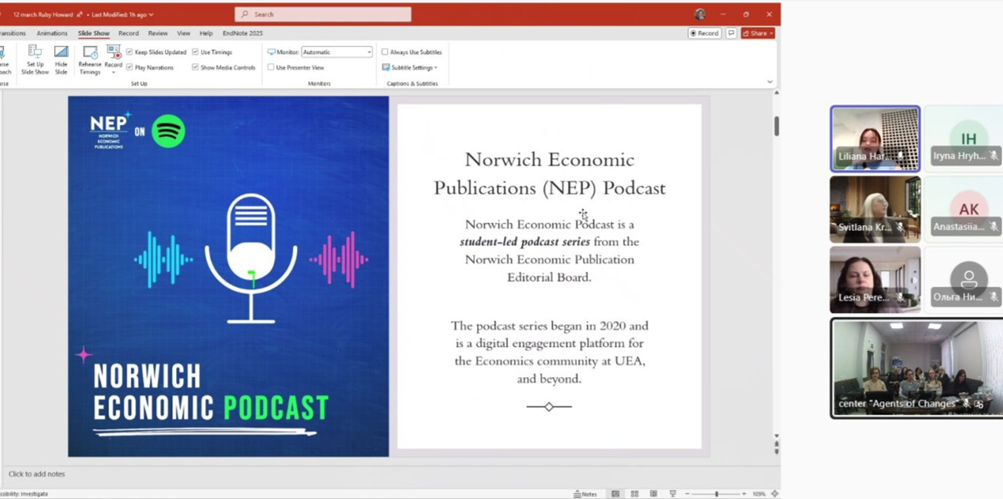Image resolution: width=1003 pixels, height=499 pixels.
Task: Switch to the Review tab
Action: [x=158, y=33]
